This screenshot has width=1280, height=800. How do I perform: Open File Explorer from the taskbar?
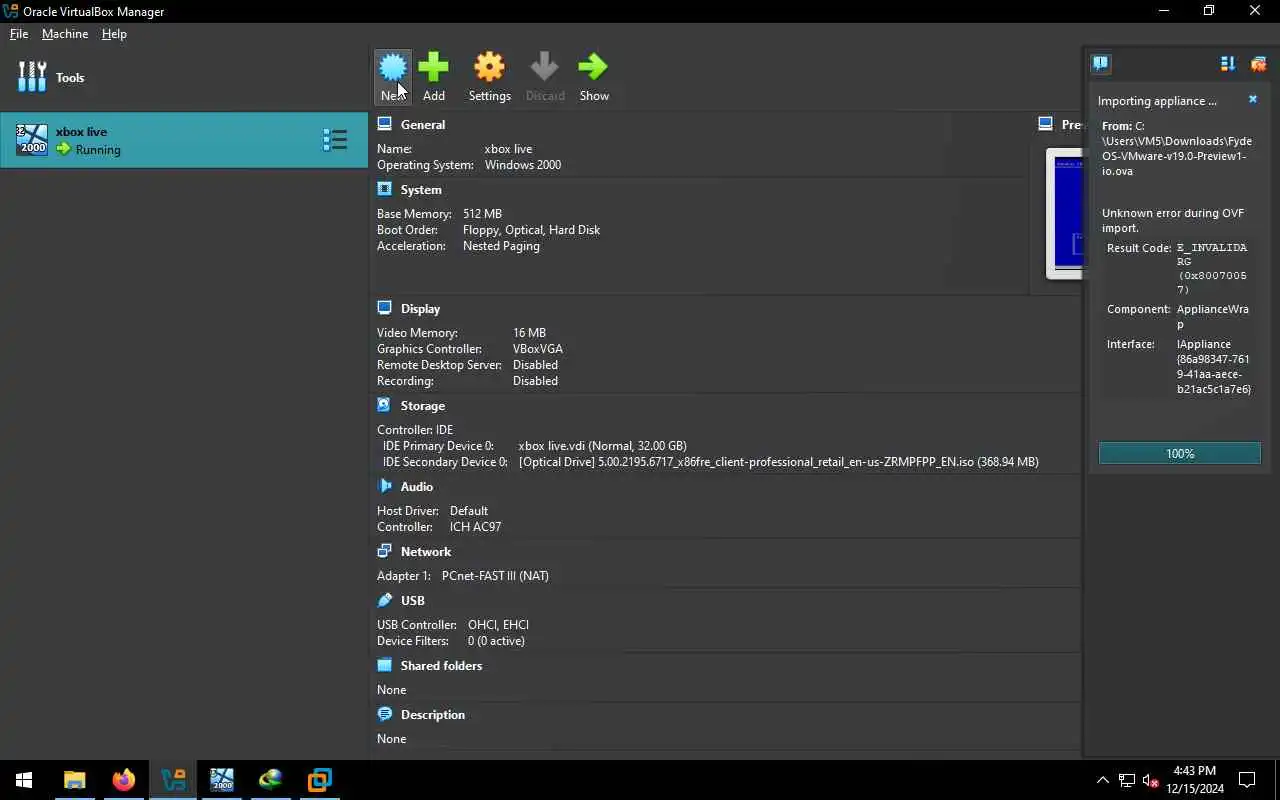(x=74, y=780)
